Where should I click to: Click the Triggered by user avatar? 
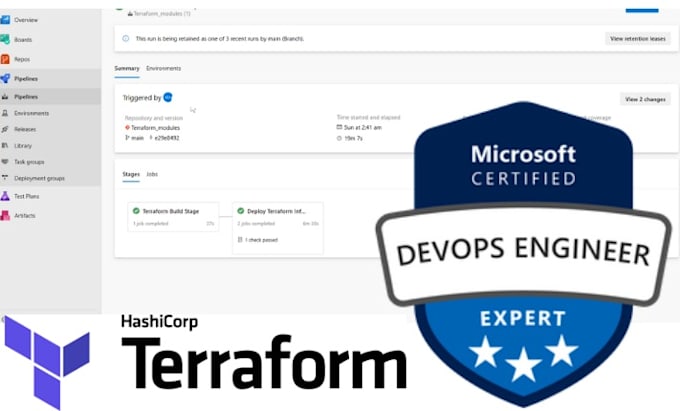point(168,98)
